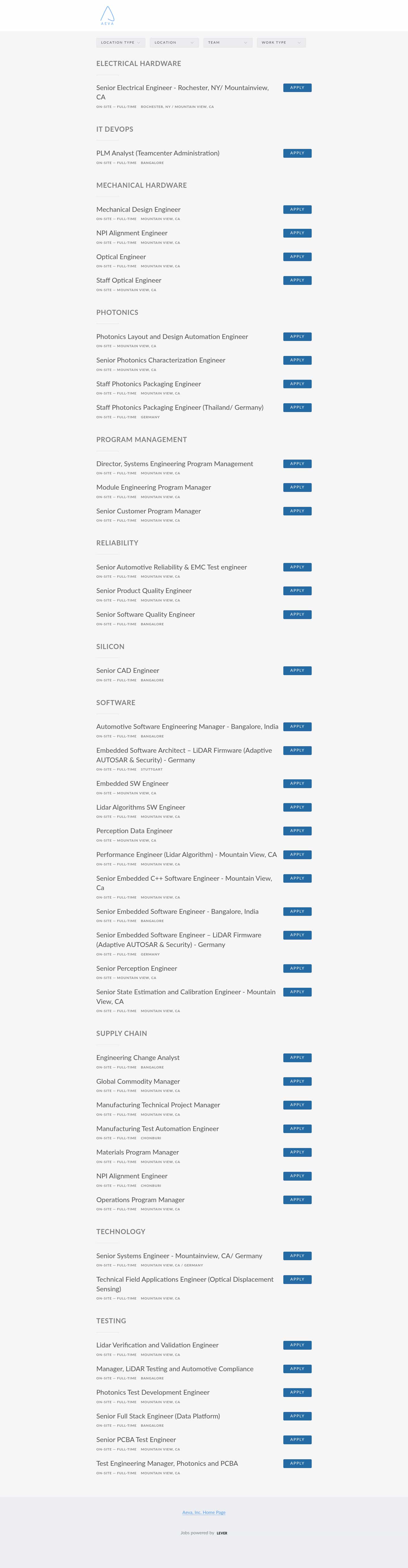Apply for Embedded SW Engineer role
The width and height of the screenshot is (408, 1568).
tap(297, 784)
